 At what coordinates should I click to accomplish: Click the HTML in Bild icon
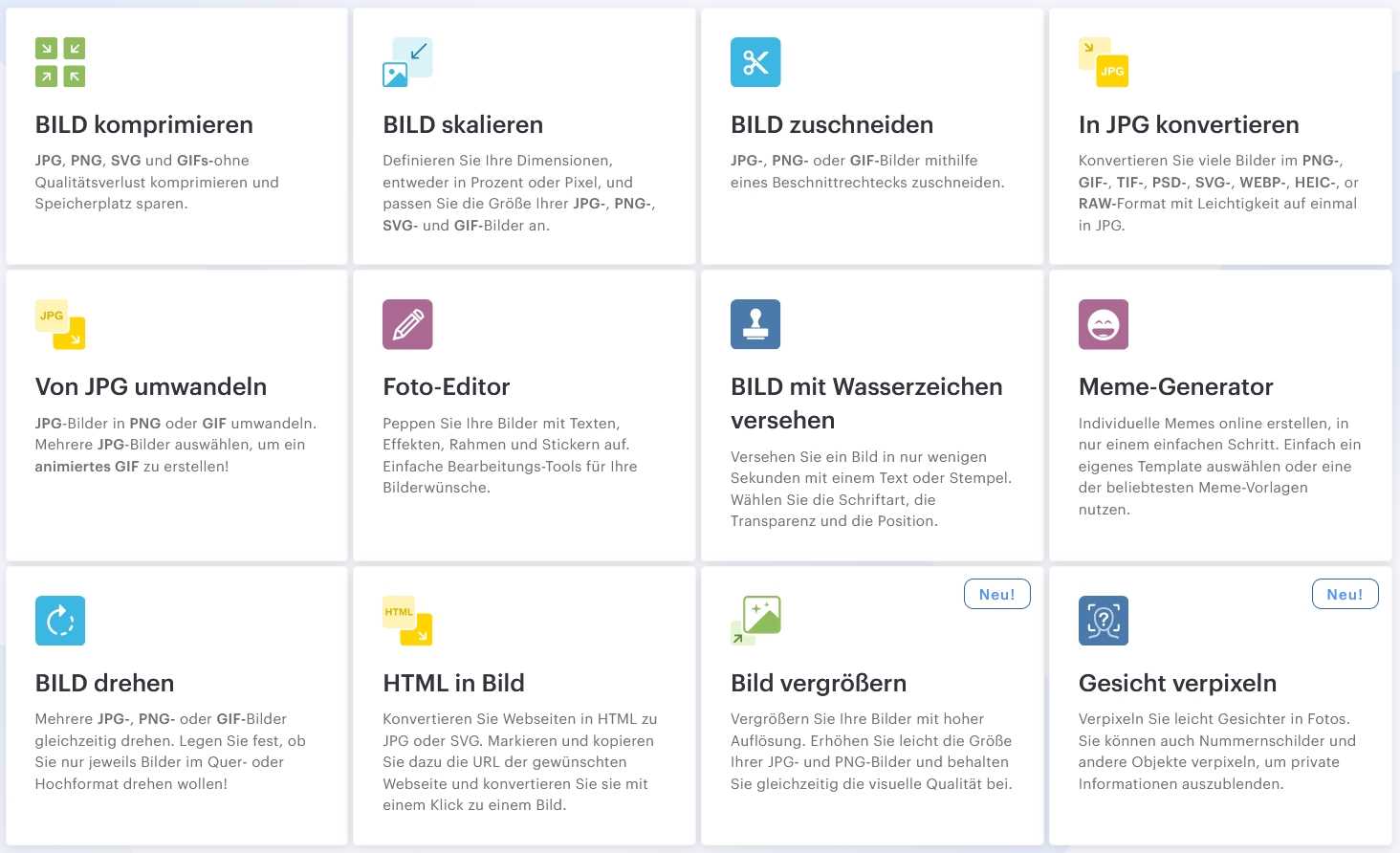coord(407,621)
